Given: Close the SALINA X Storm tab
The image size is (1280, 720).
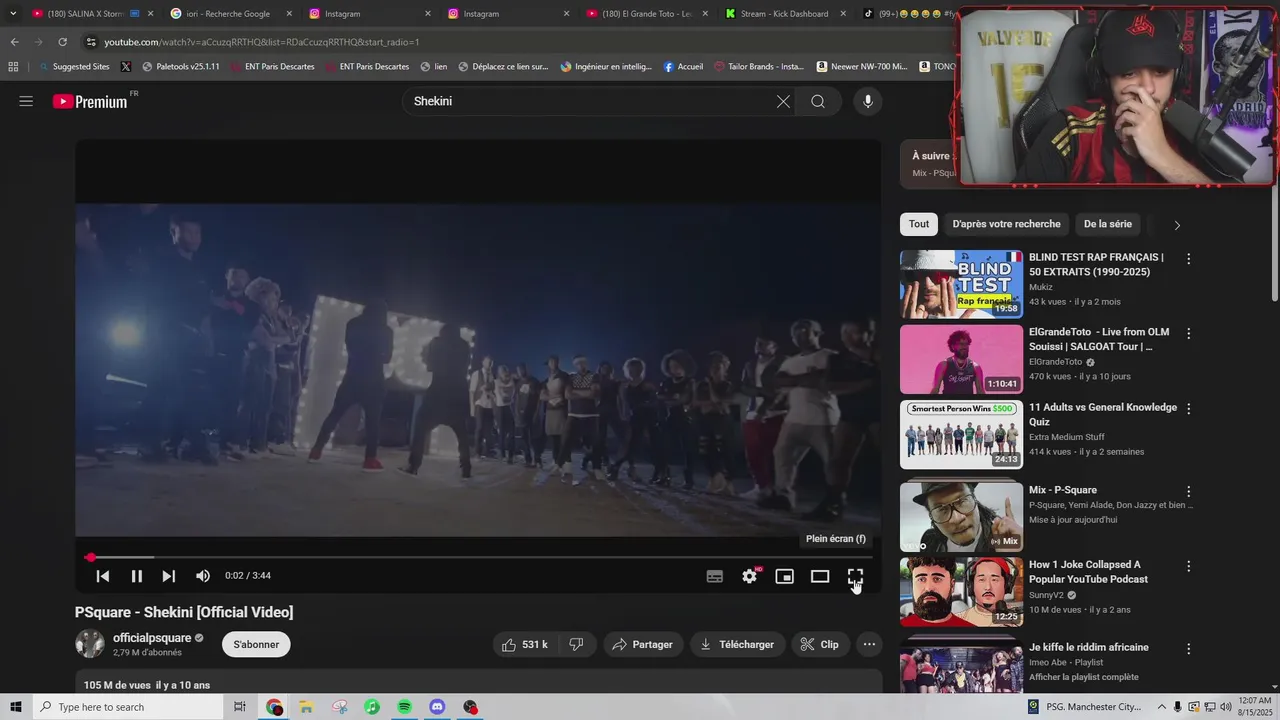Looking at the screenshot, I should click(x=150, y=14).
